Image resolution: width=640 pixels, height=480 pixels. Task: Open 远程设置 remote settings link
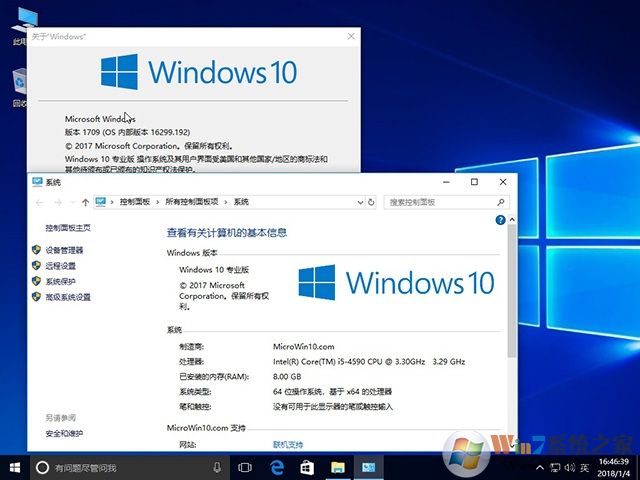[60, 266]
